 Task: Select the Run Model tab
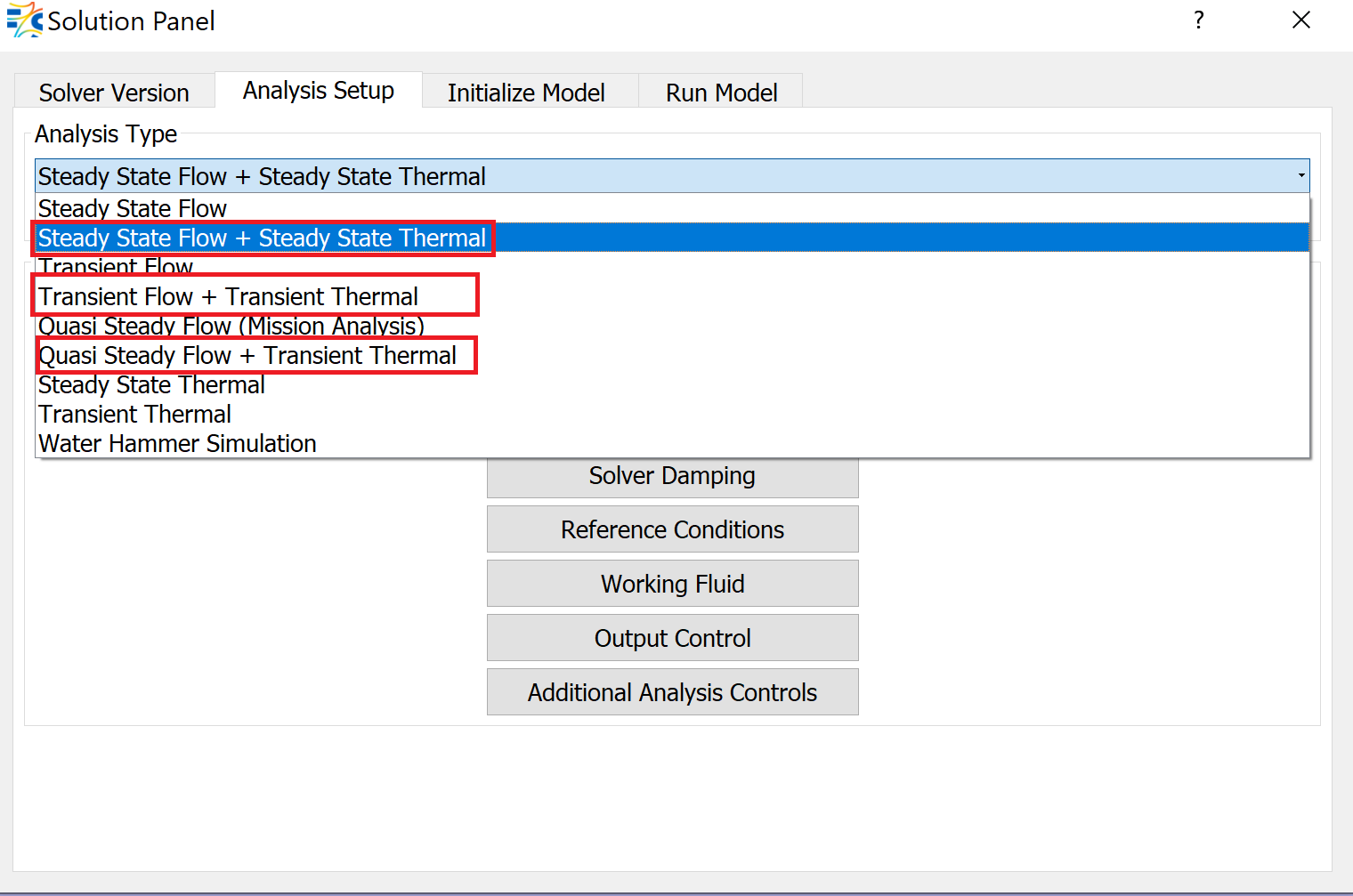click(x=721, y=93)
